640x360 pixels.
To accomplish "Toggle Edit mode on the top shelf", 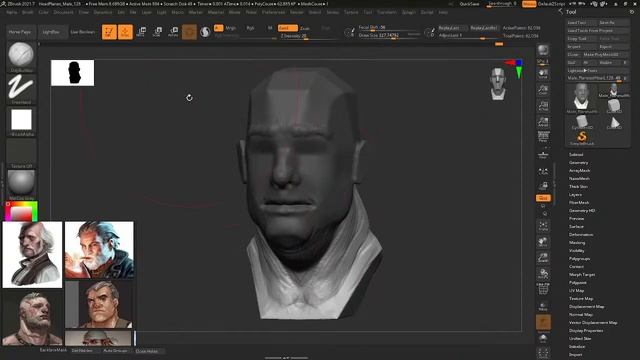I will pos(109,32).
